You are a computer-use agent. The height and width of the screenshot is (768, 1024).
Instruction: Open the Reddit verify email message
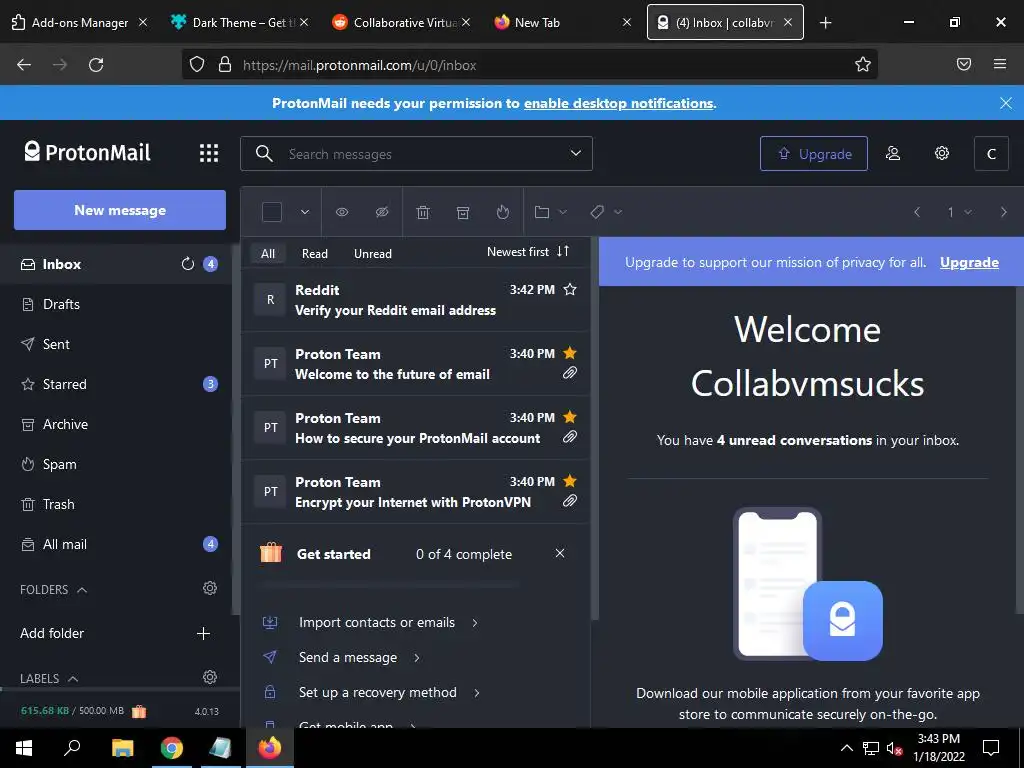coord(415,300)
